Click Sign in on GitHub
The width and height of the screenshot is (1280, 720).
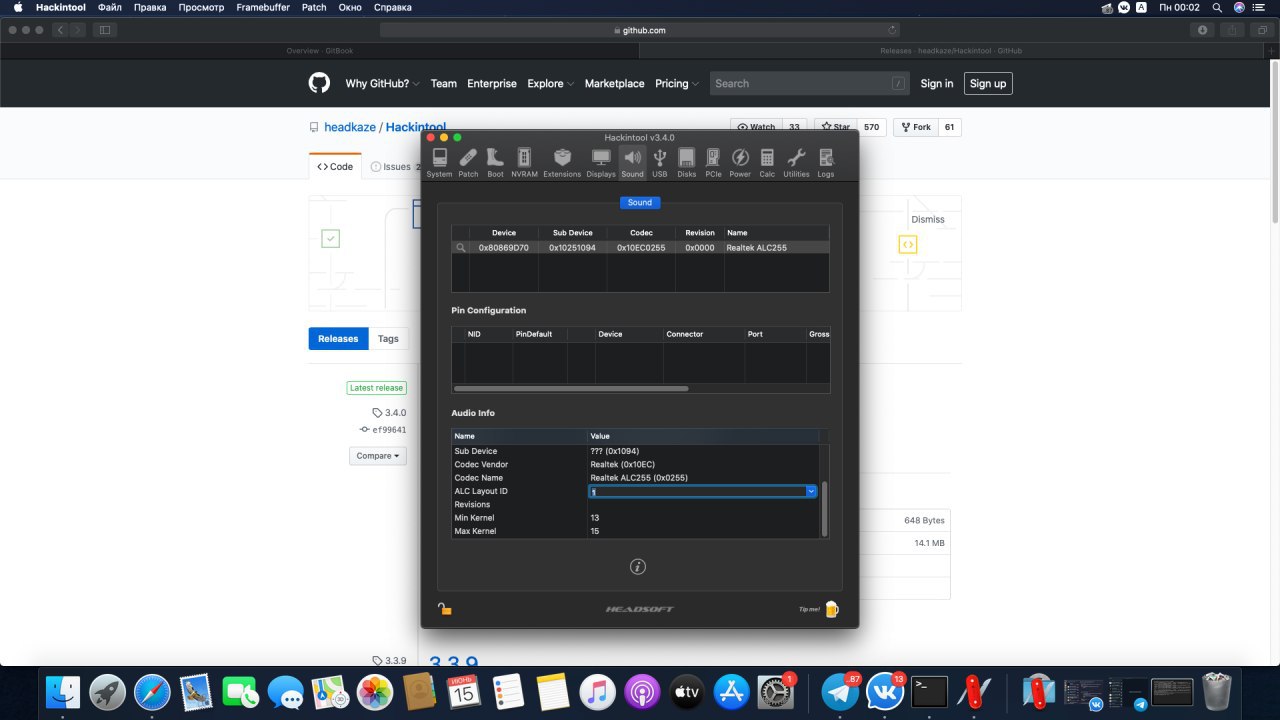tap(937, 84)
